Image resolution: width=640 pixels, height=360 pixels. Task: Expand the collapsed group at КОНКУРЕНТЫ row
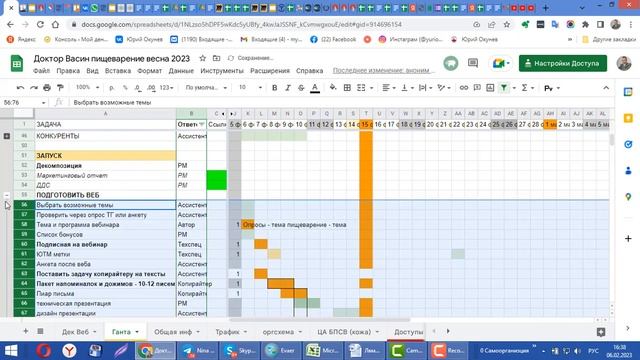click(x=7, y=136)
